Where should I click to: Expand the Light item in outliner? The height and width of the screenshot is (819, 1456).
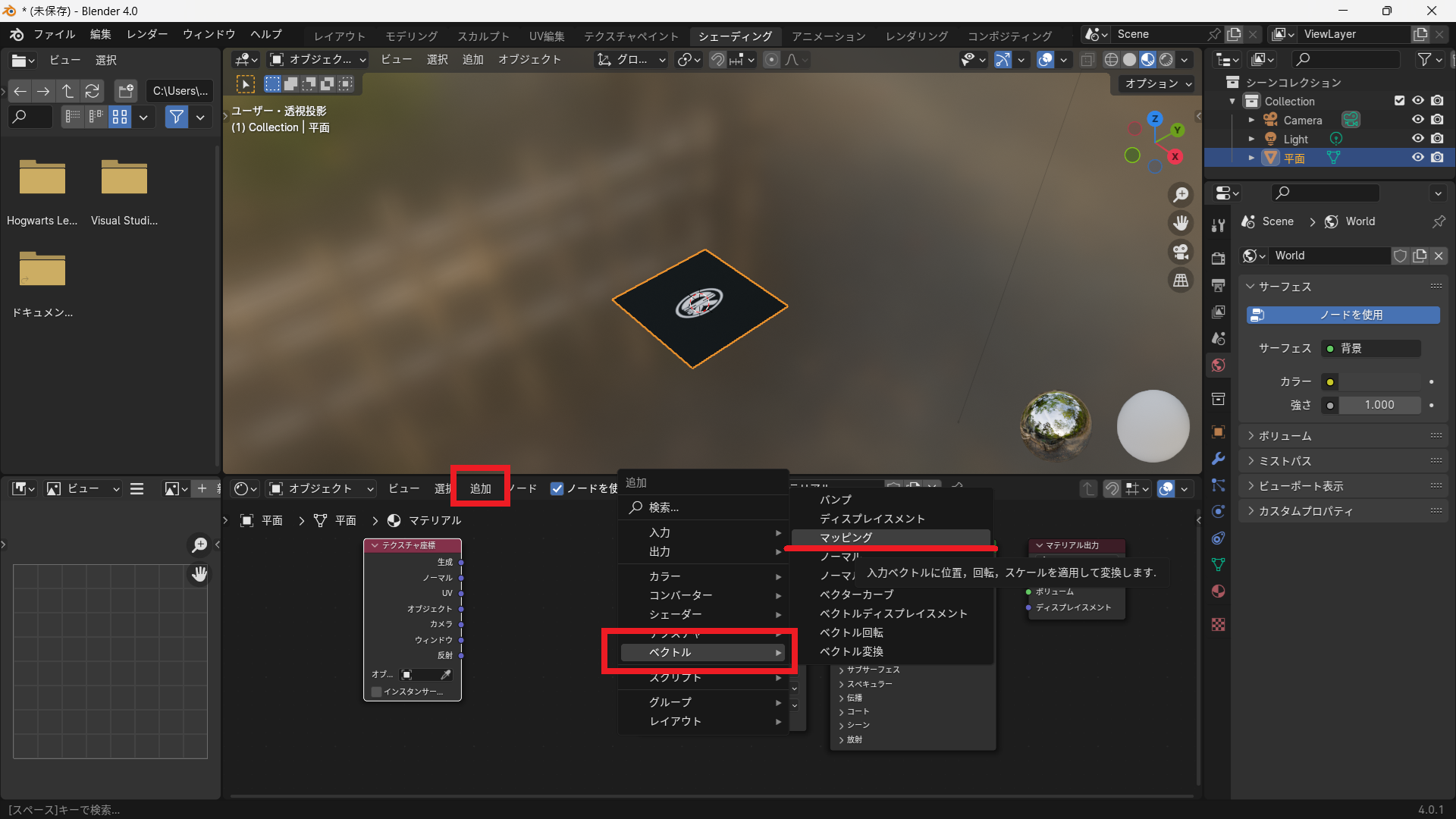click(1251, 139)
